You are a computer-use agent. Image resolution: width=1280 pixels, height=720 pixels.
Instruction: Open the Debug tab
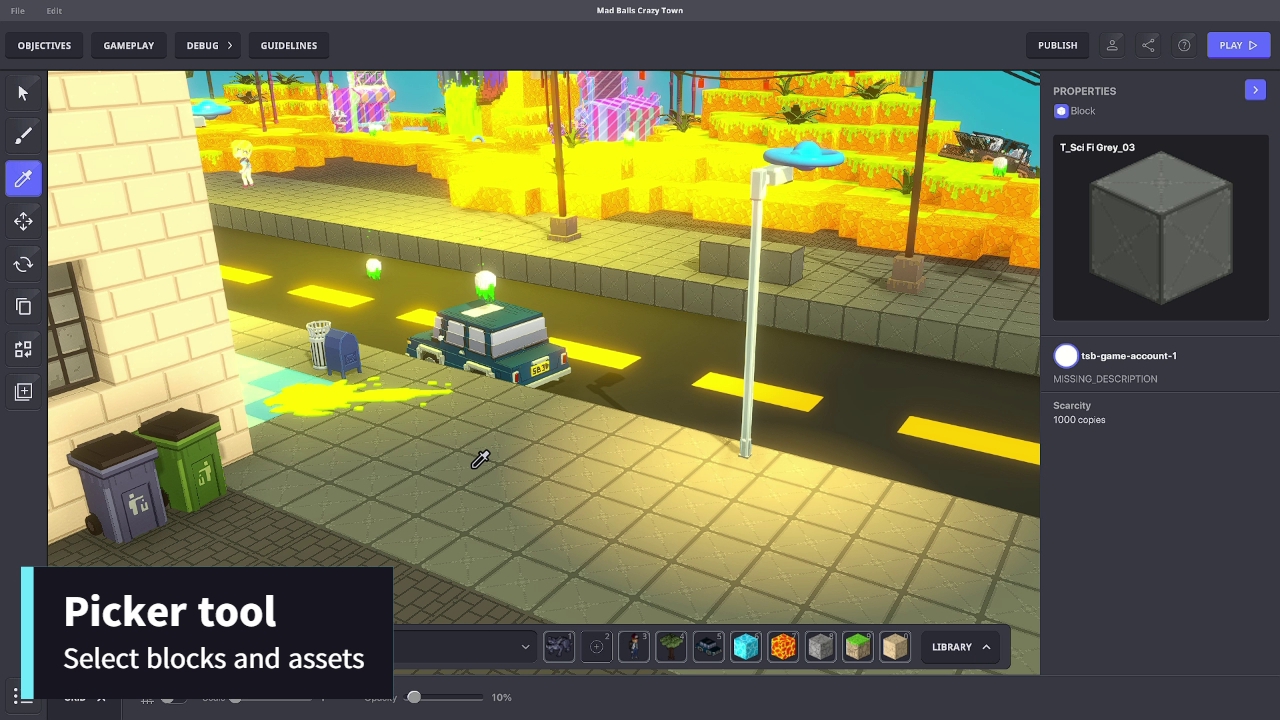[208, 45]
